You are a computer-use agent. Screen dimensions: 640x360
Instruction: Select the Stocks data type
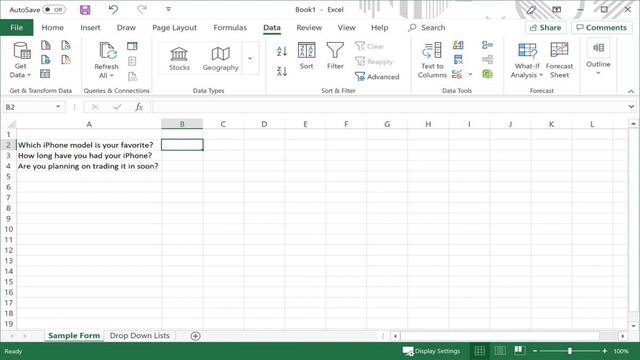pos(179,59)
